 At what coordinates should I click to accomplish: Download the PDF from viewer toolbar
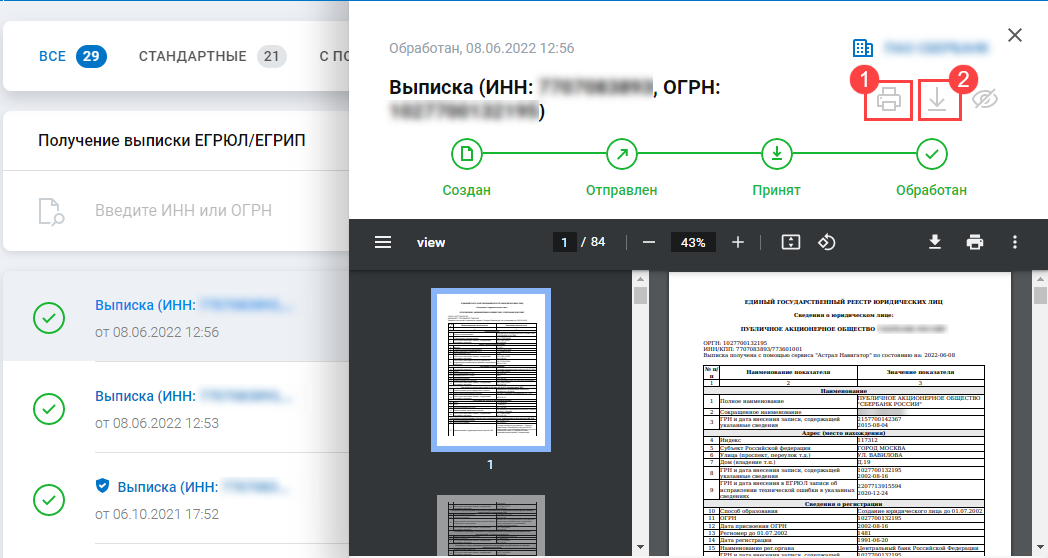pyautogui.click(x=935, y=242)
